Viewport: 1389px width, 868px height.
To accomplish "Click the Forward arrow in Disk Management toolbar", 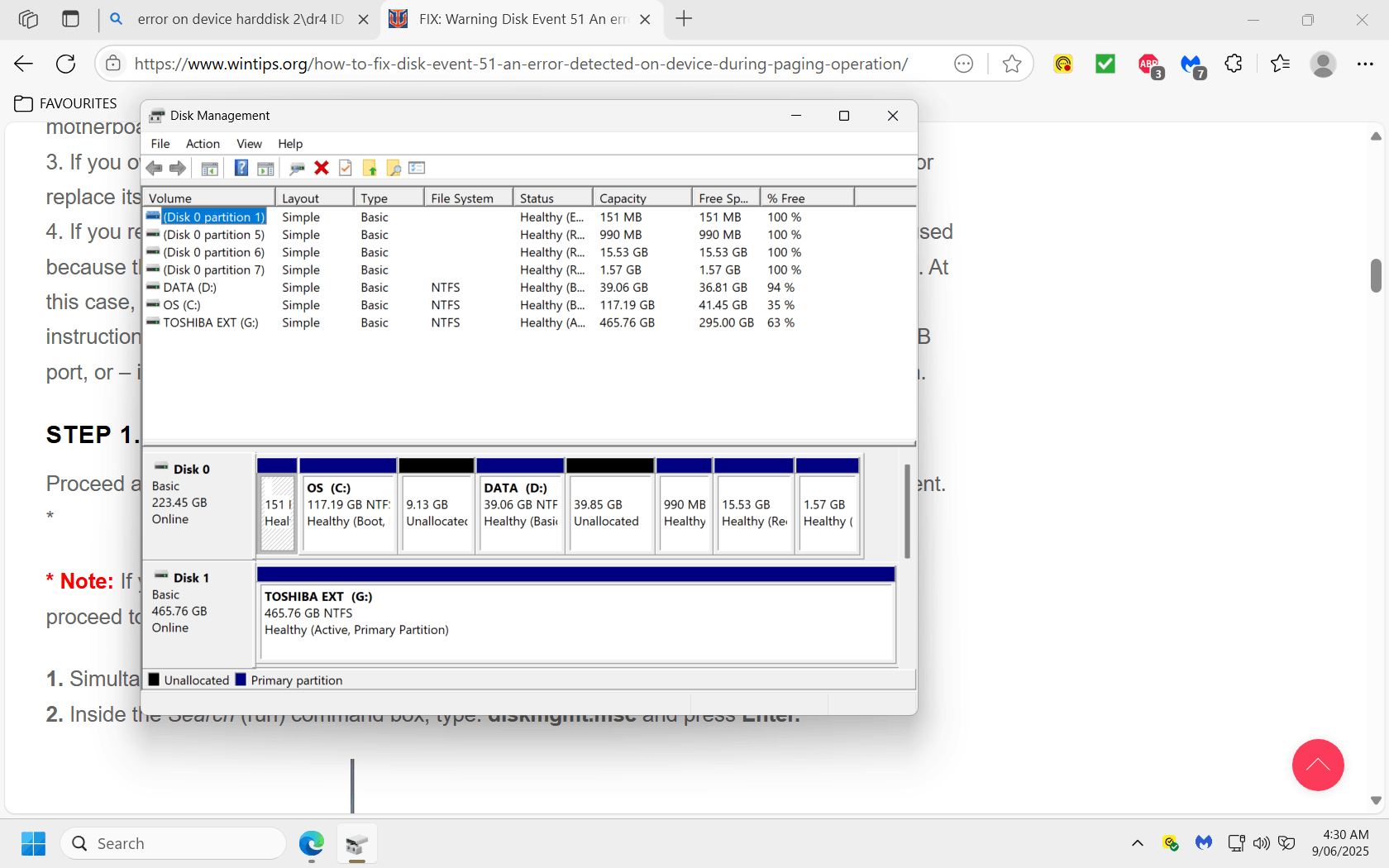I will click(x=178, y=169).
